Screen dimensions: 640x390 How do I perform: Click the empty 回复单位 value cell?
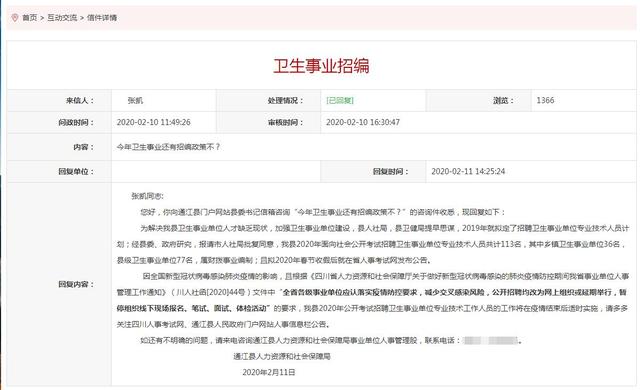[x=216, y=171]
